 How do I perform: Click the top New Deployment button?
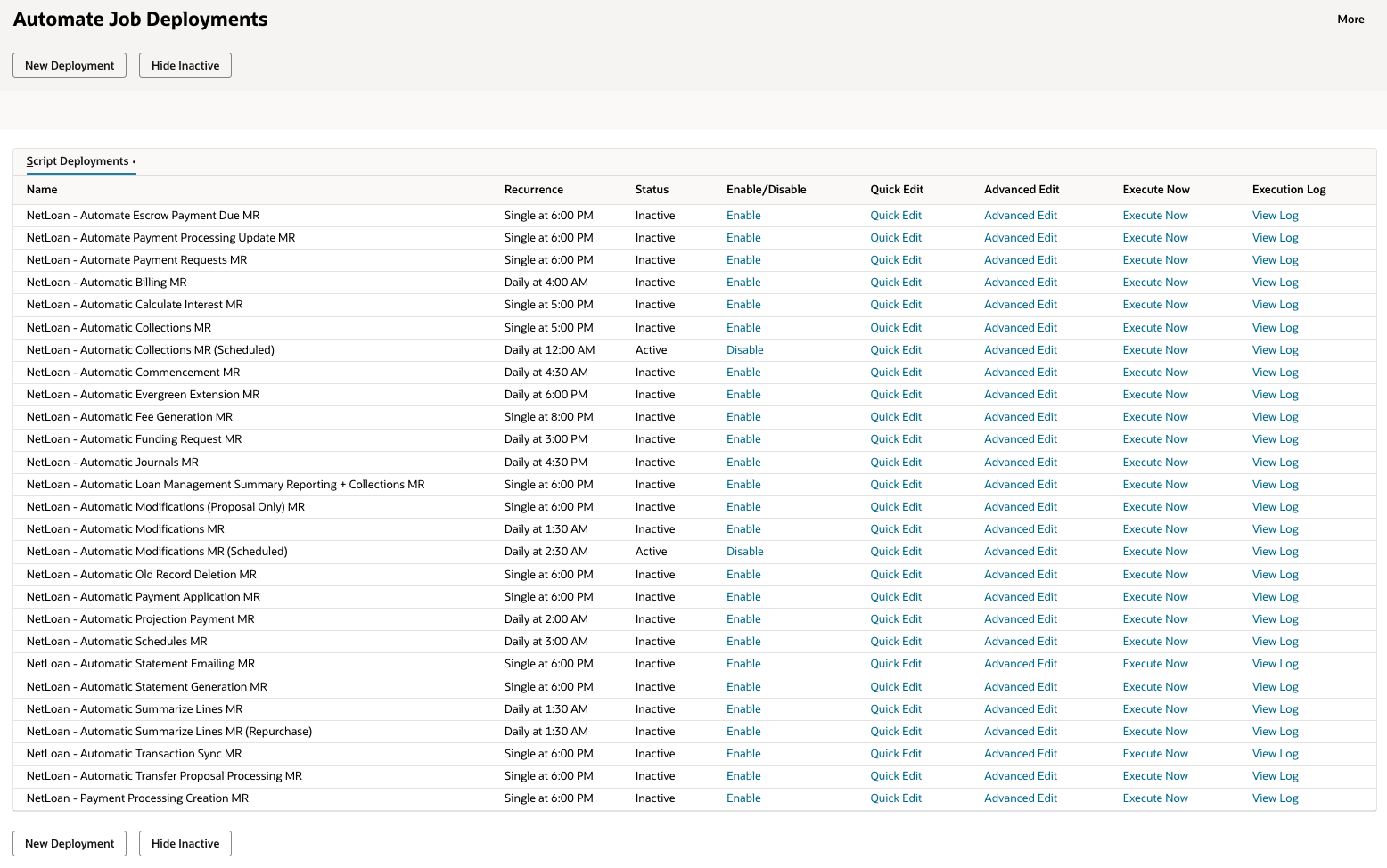coord(70,65)
